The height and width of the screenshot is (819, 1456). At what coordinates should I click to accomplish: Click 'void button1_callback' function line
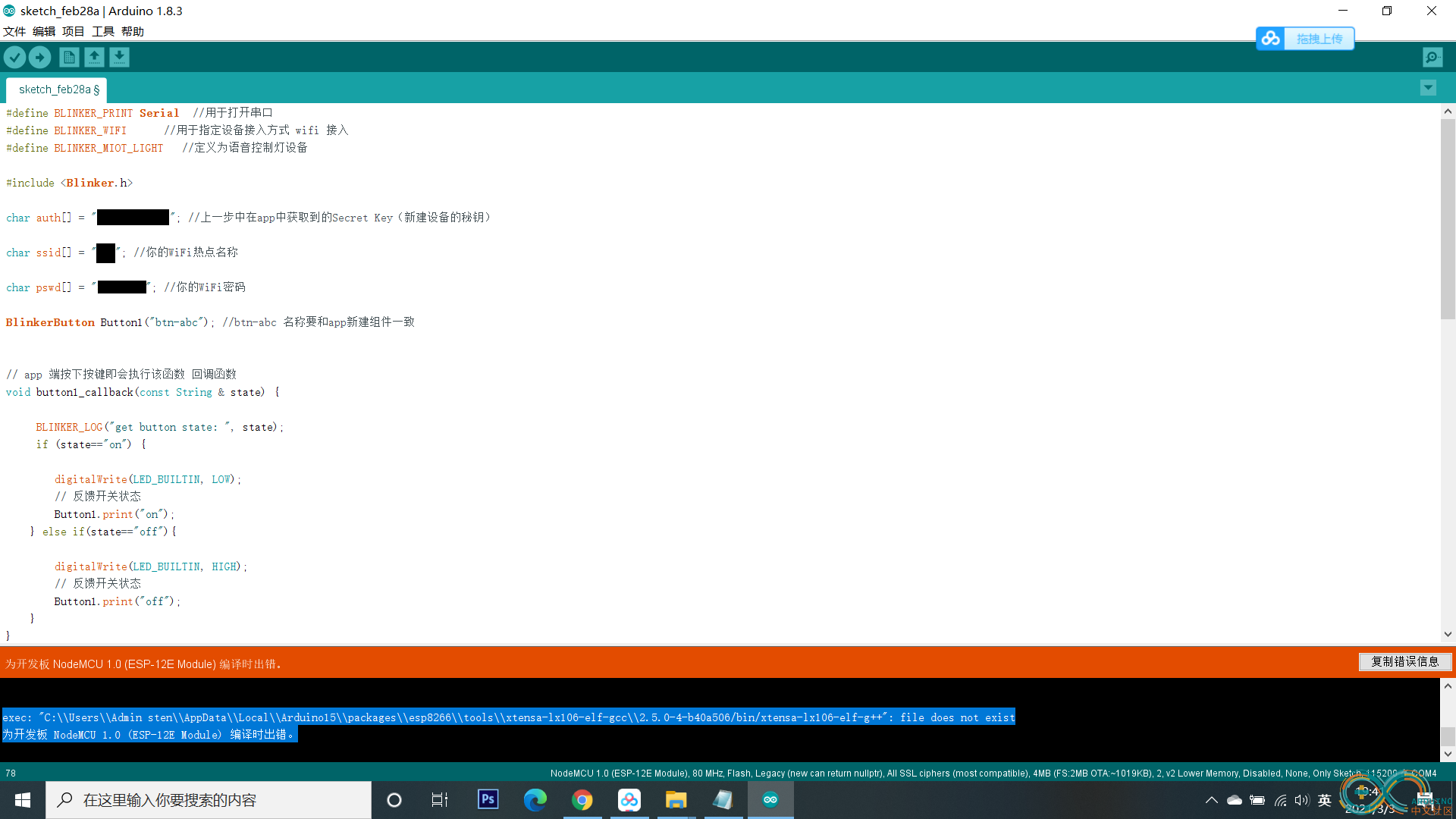click(143, 392)
